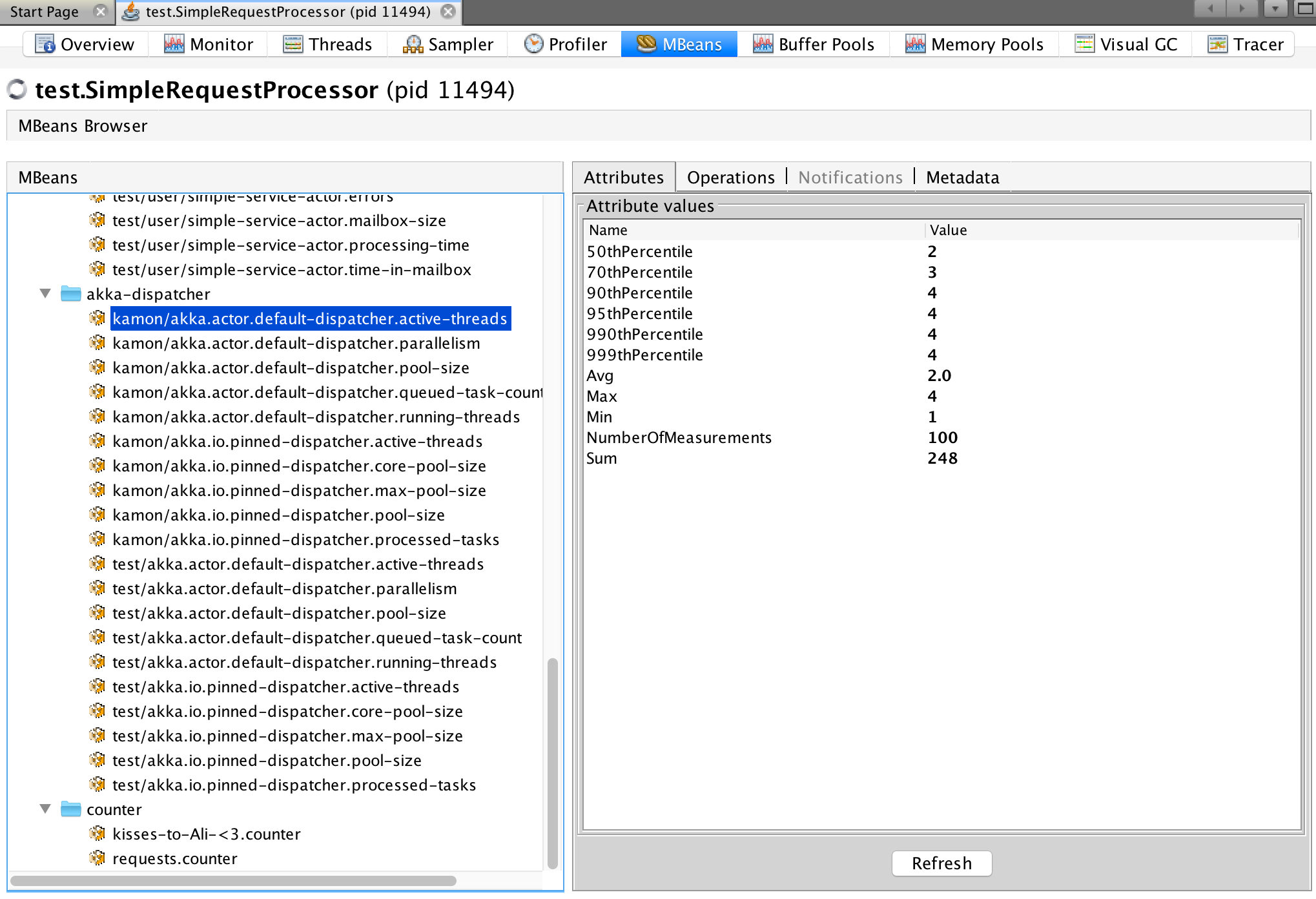Click the horizontal scrollbar under MBeans tree
This screenshot has height=899, width=1316.
(x=232, y=881)
